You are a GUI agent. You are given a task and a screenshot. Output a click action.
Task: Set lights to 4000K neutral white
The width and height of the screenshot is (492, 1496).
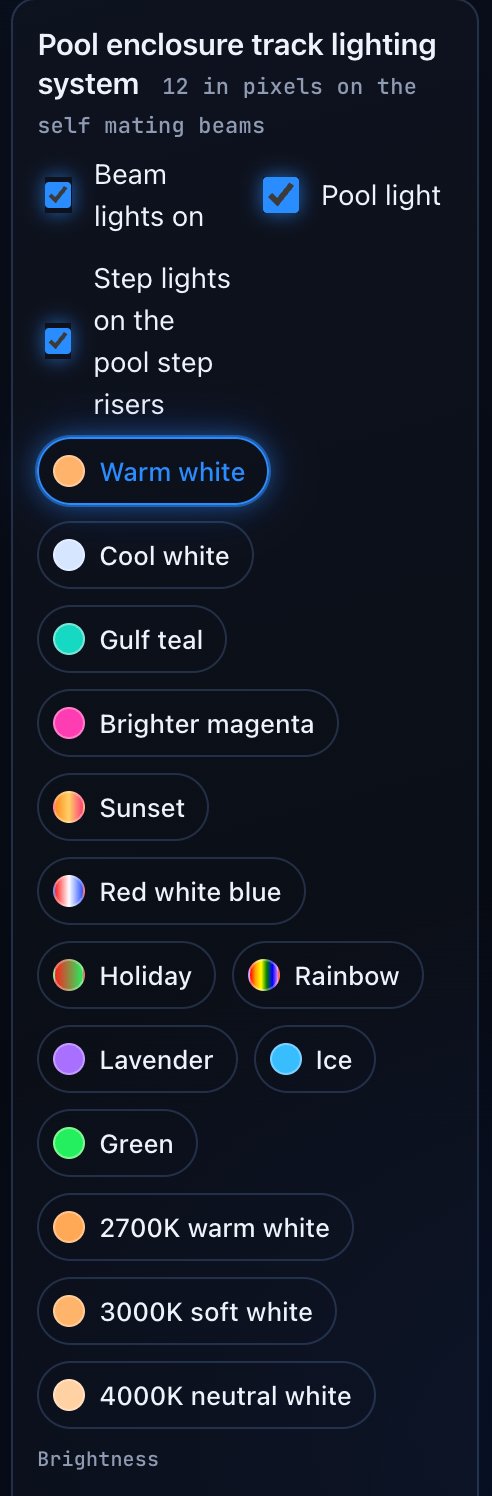click(x=206, y=1396)
